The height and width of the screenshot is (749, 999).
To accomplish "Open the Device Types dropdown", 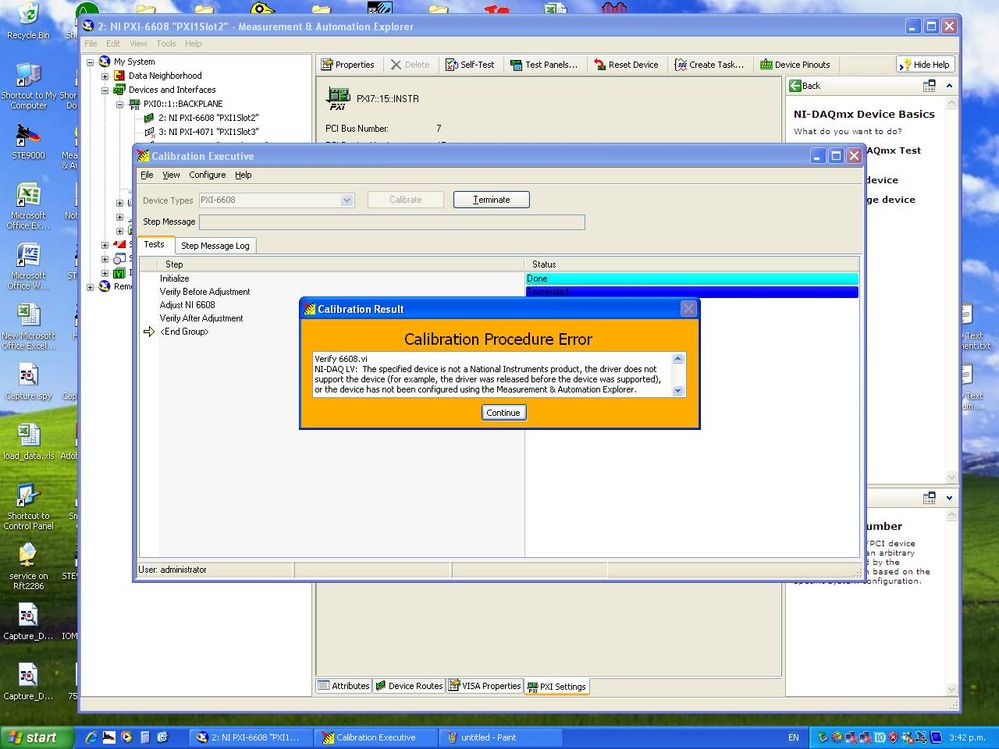I will [x=347, y=200].
